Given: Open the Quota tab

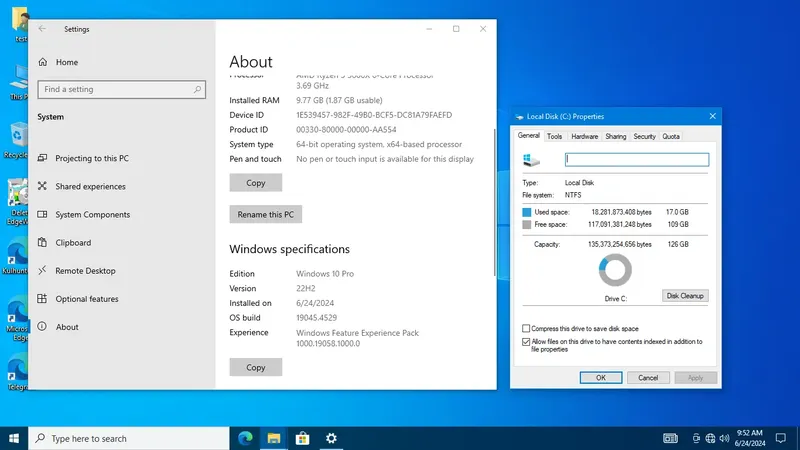Looking at the screenshot, I should tap(671, 136).
